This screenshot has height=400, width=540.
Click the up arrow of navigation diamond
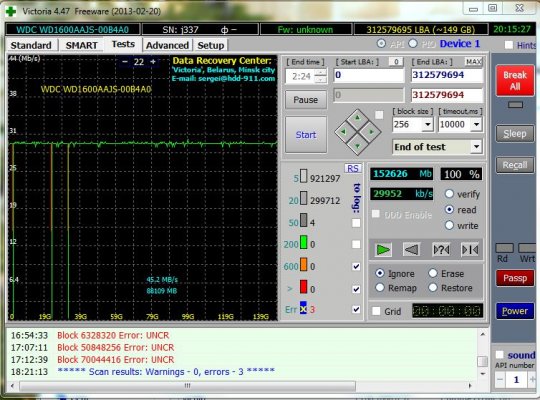pos(357,118)
